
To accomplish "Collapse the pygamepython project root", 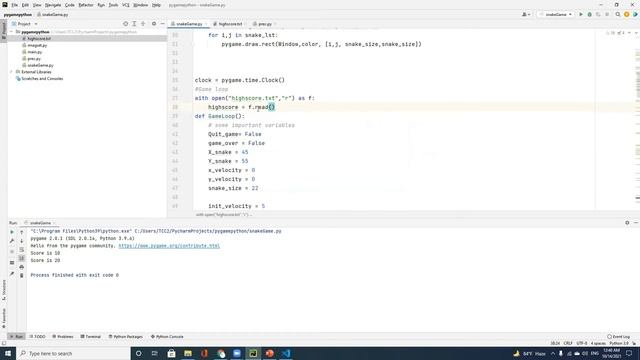I will tap(12, 32).
